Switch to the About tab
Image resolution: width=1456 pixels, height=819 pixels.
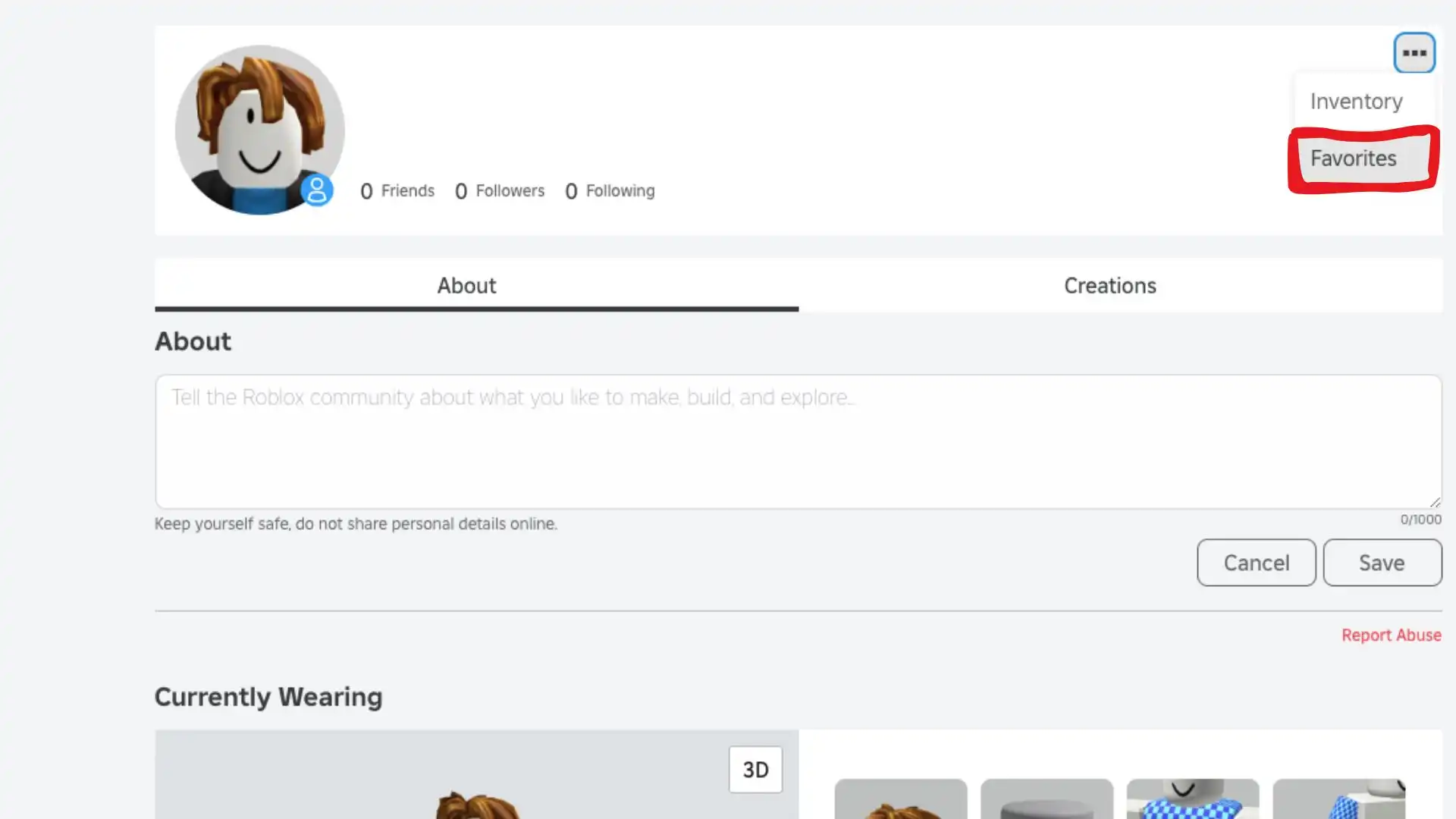point(466,285)
